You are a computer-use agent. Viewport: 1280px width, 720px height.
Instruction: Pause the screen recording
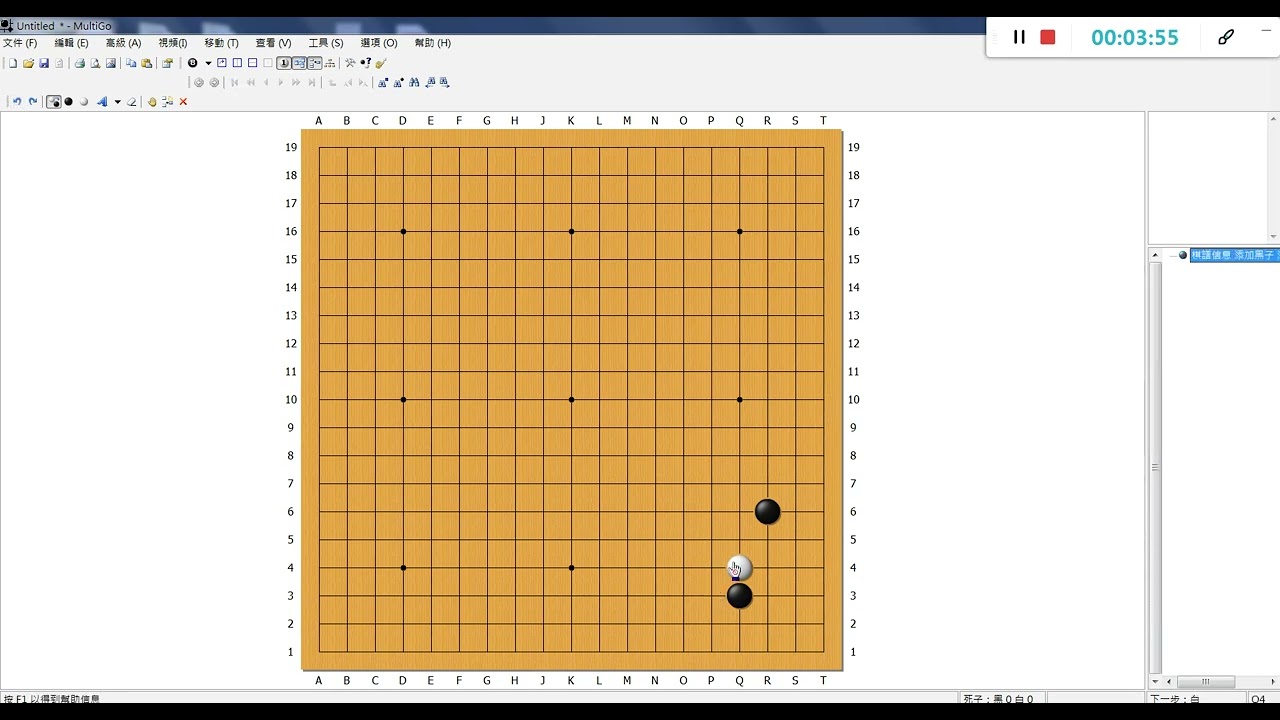[x=1019, y=37]
